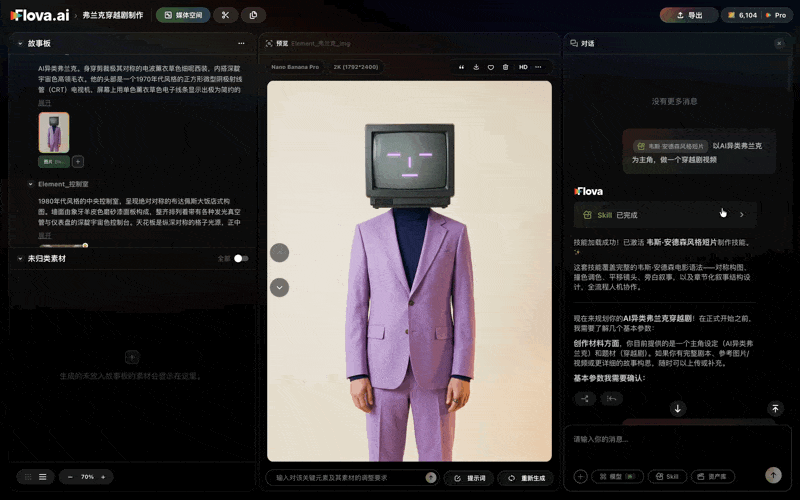
Task: Expand the 控制室 description with 展开 link
Action: (44, 235)
